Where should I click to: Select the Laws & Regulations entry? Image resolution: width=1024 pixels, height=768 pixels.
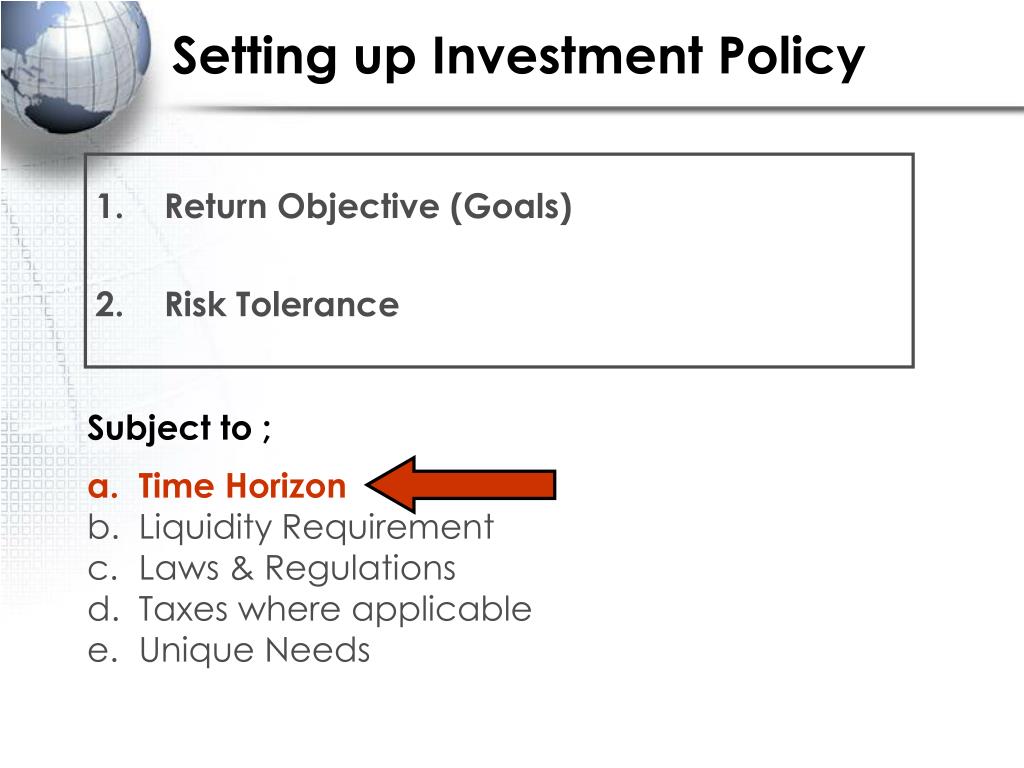(297, 568)
